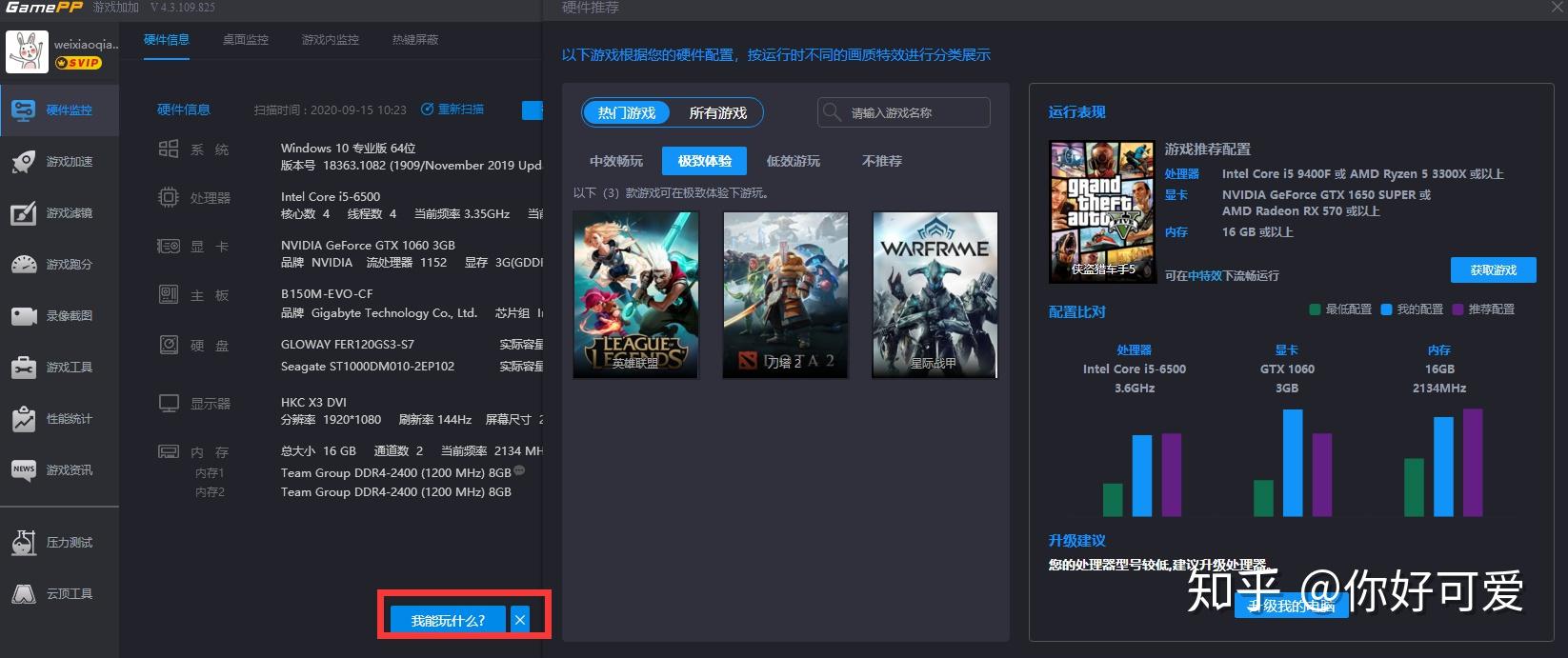1568x658 pixels.
Task: Open DOTA 2 game thumbnail
Action: point(785,295)
